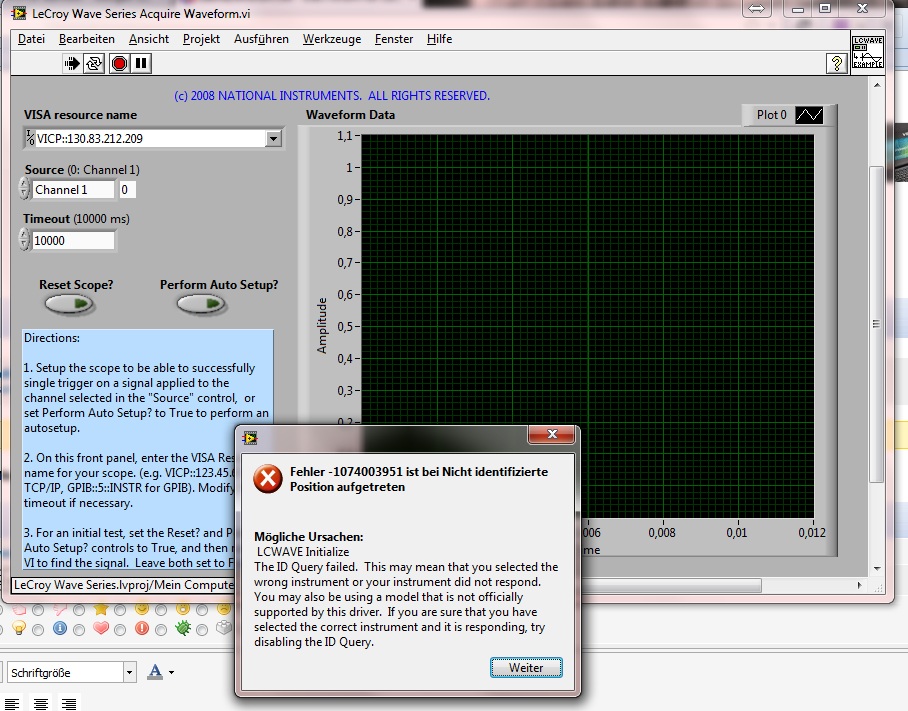Click the left-align text icon
The width and height of the screenshot is (908, 711).
(12, 703)
